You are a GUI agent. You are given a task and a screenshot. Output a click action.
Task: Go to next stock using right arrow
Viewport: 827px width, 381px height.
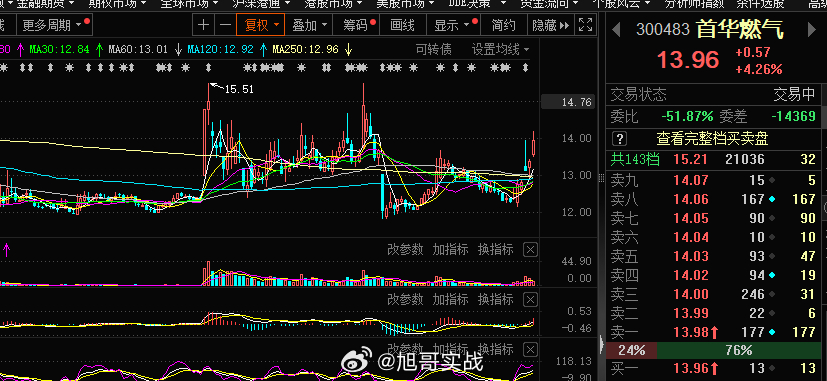pyautogui.click(x=813, y=29)
